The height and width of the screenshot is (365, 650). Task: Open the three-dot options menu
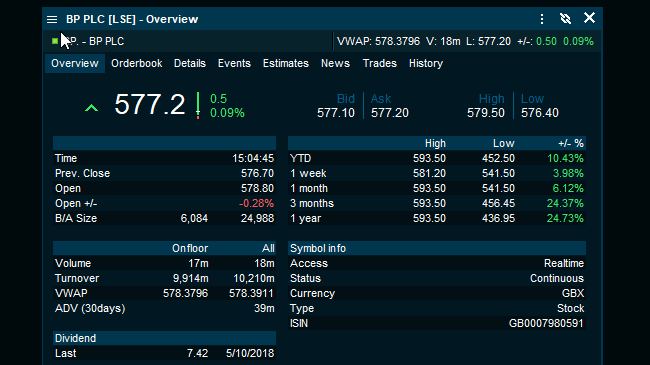542,19
